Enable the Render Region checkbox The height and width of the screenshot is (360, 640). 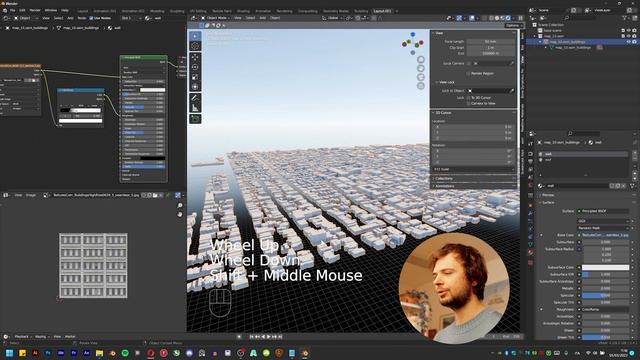468,73
